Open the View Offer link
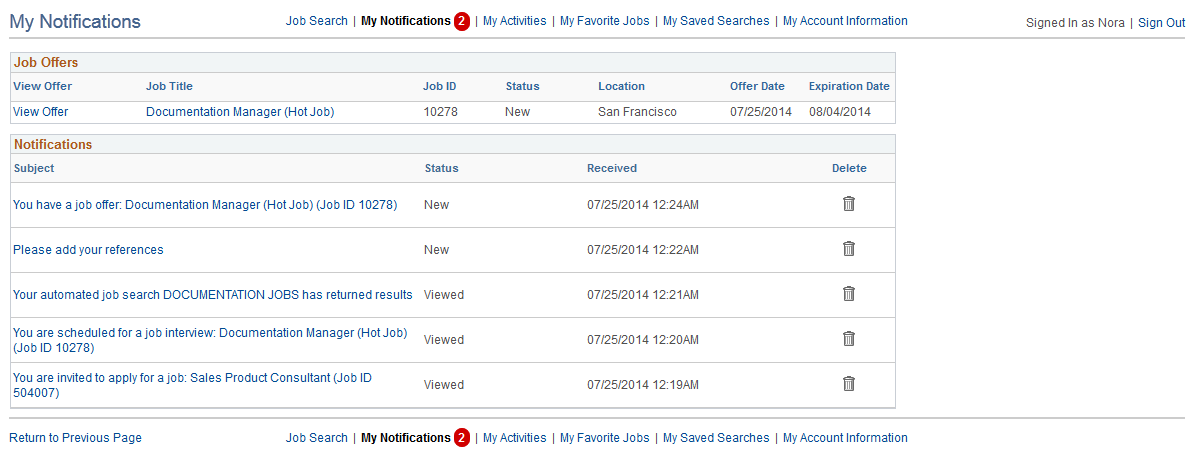 (40, 111)
